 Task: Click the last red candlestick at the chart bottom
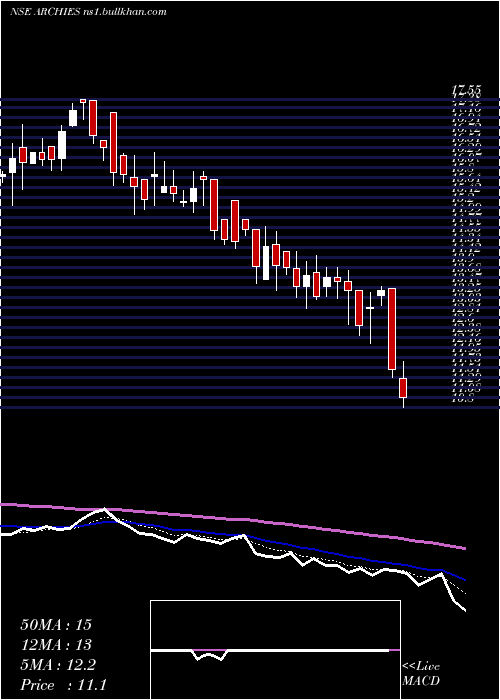(x=403, y=388)
